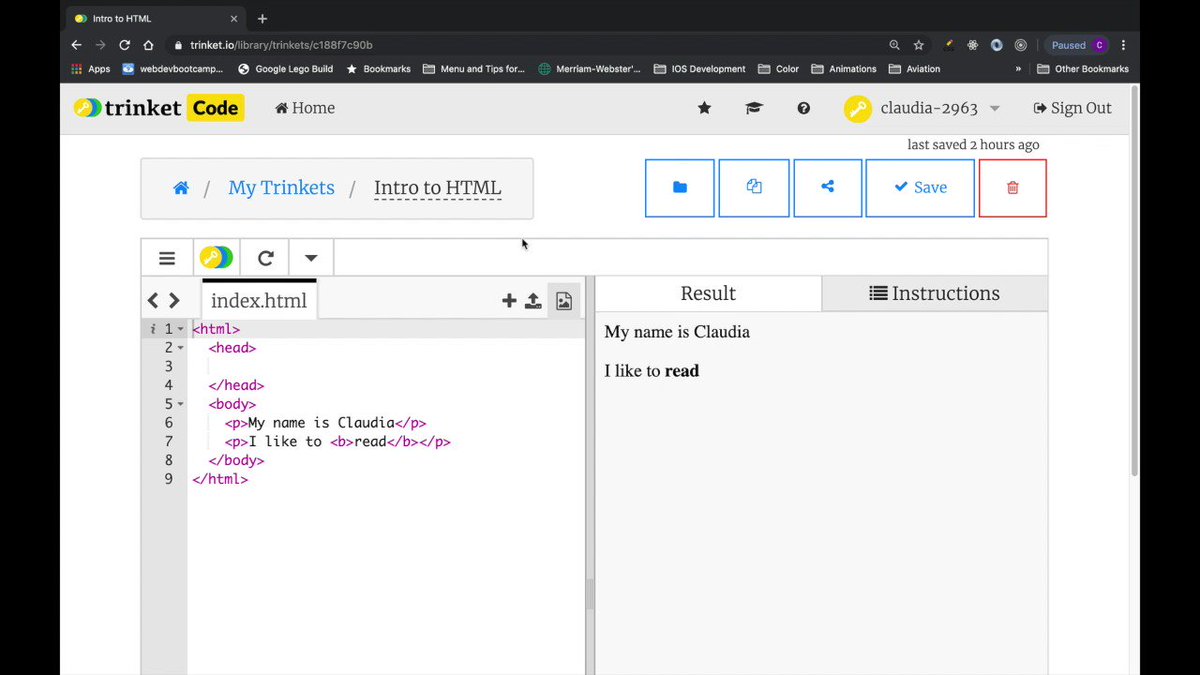Open the dropdown caret in editor toolbar

click(x=311, y=258)
